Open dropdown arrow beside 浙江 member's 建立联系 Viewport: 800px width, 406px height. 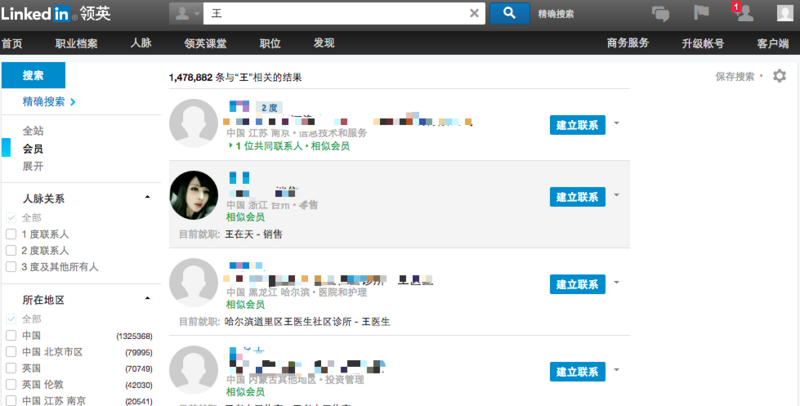click(x=616, y=195)
